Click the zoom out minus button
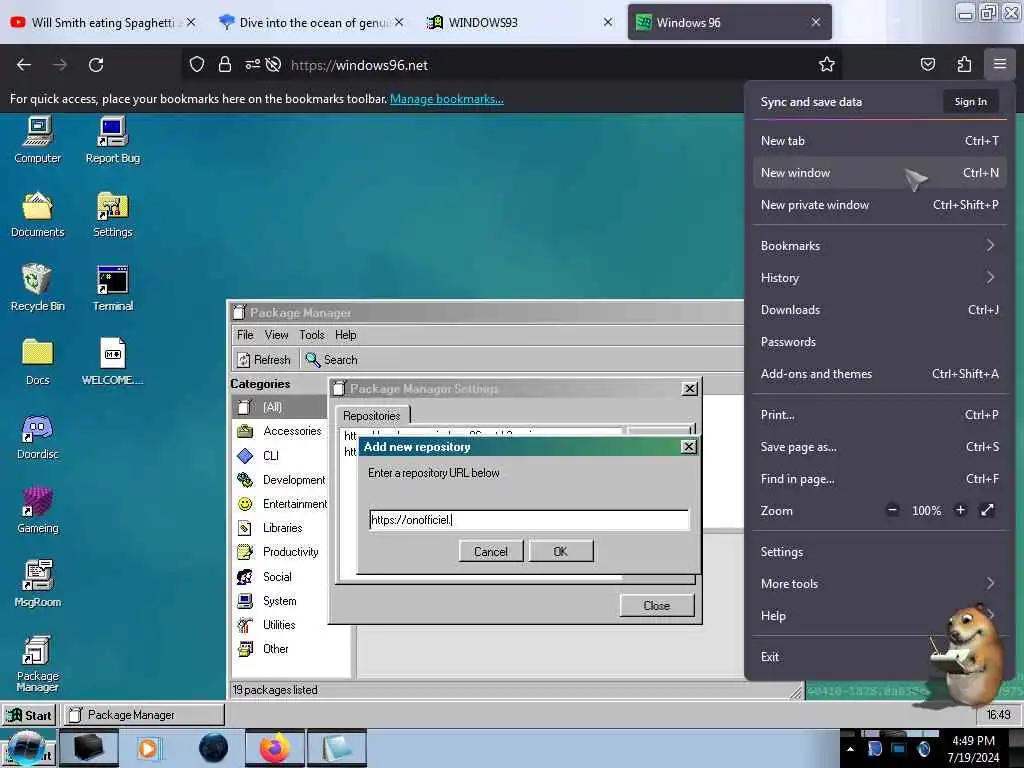The image size is (1024, 768). (892, 510)
